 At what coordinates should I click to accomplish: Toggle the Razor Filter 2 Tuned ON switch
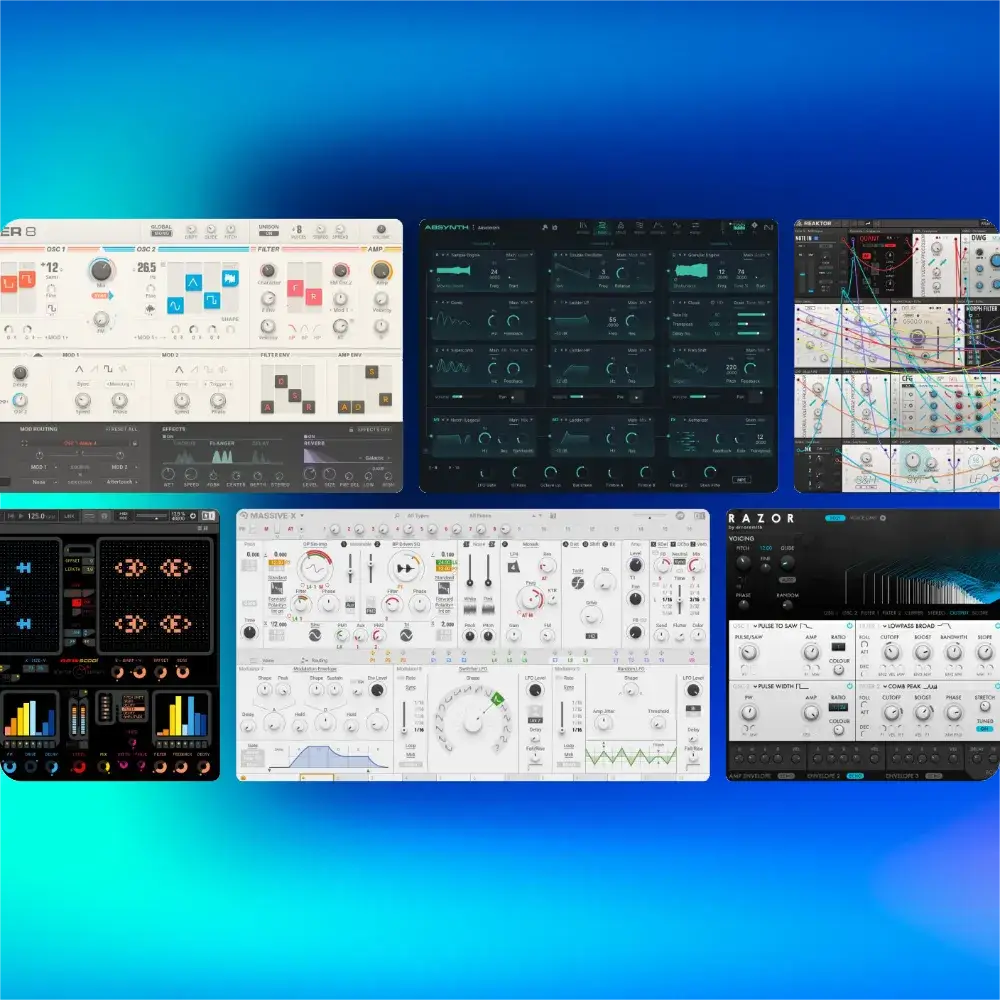[985, 728]
